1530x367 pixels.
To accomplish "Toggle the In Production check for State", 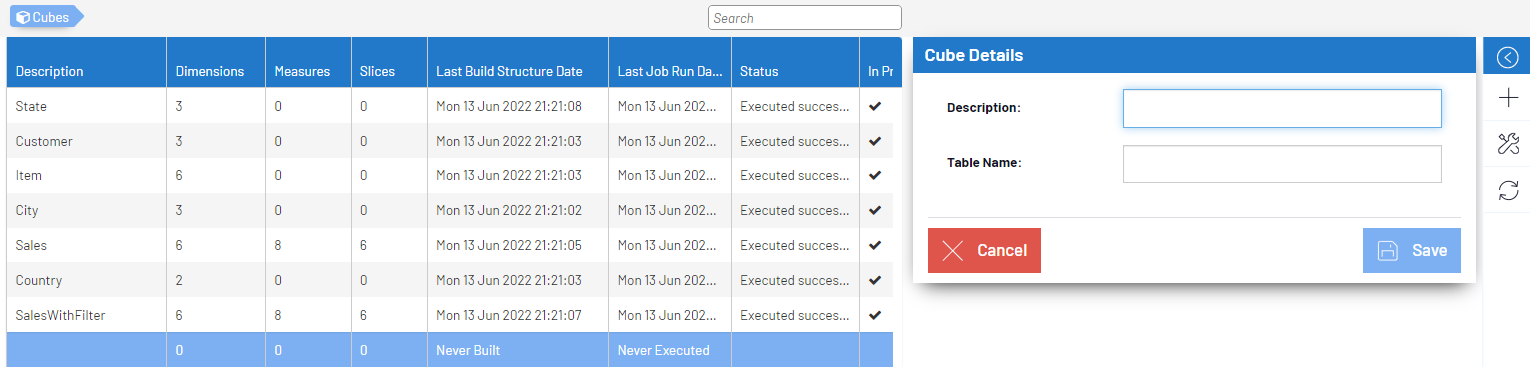I will [x=875, y=106].
